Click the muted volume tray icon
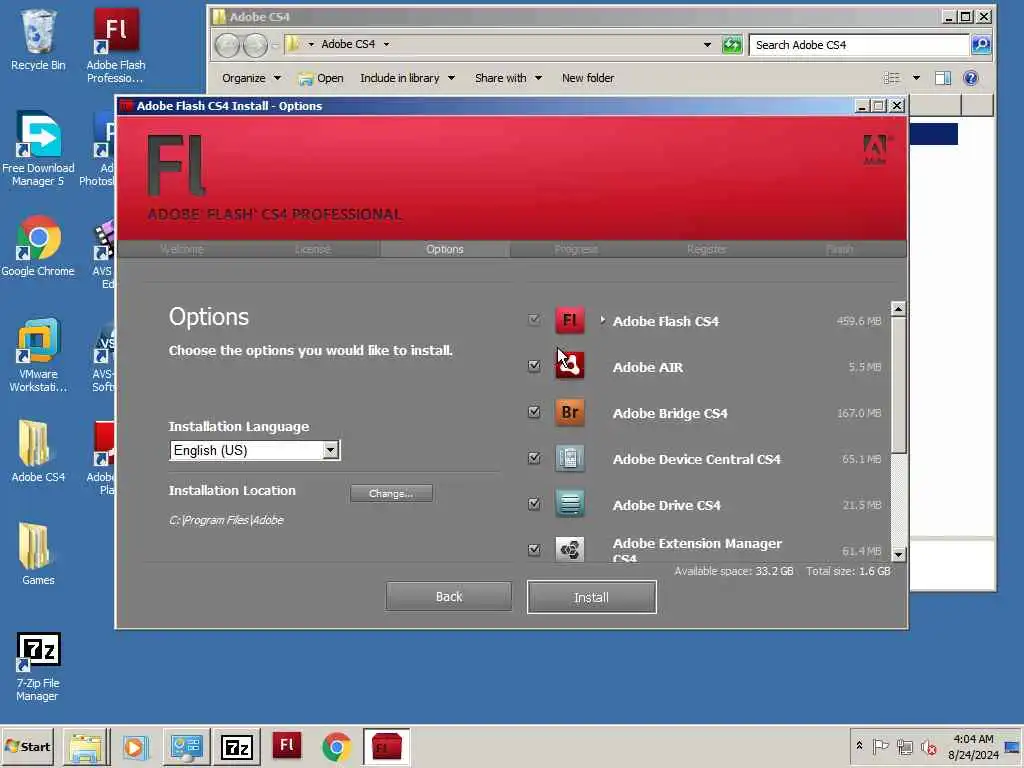The height and width of the screenshot is (768, 1024). [928, 746]
